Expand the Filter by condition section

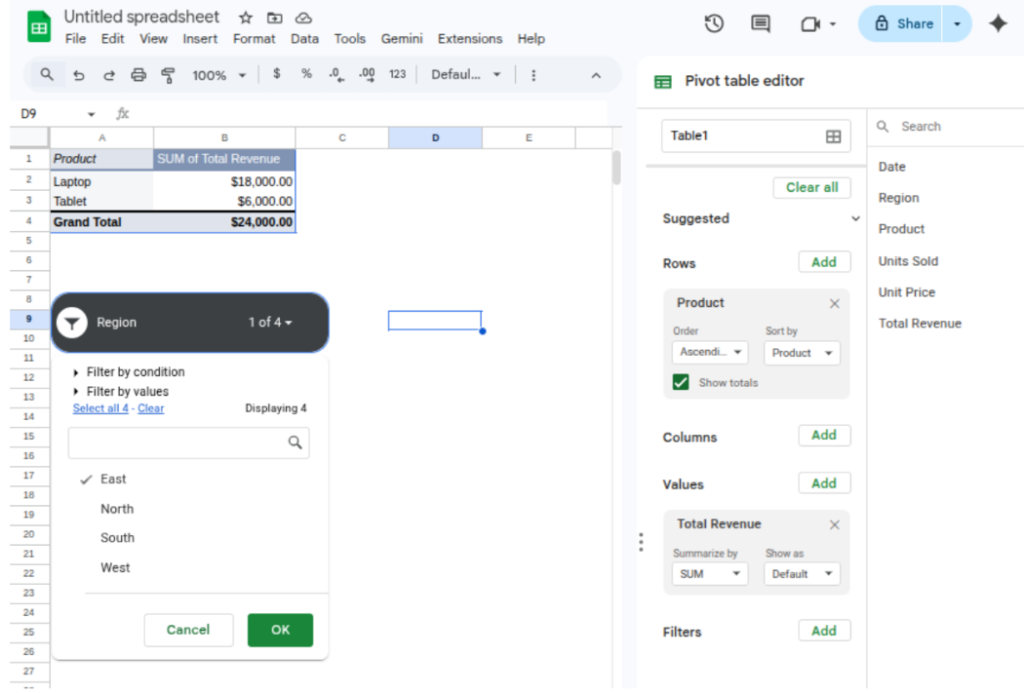point(134,372)
